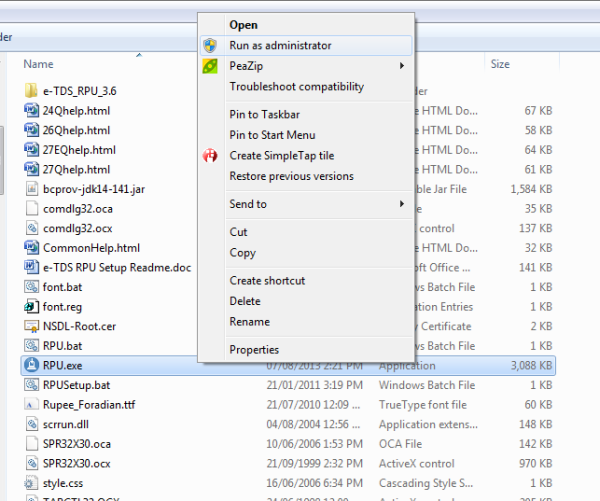
Task: Click the green PeaZip icon
Action: click(x=211, y=66)
